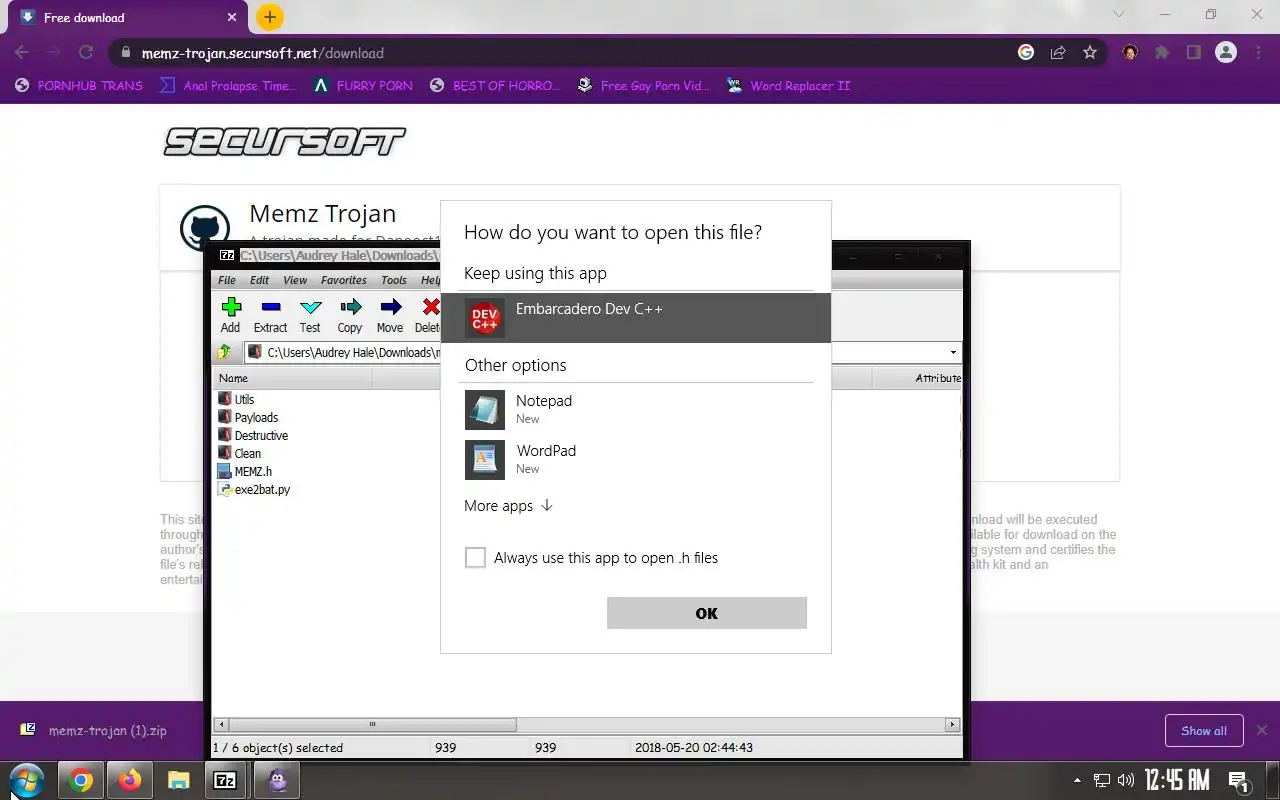Viewport: 1280px width, 800px height.
Task: Bookmark this page with the star icon
Action: pyautogui.click(x=1090, y=53)
